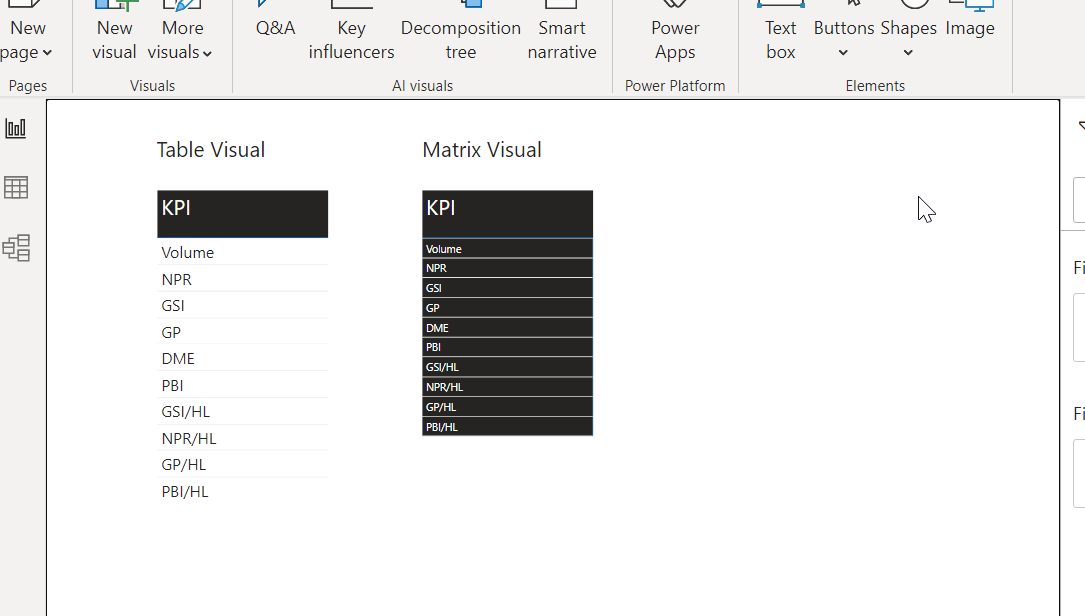Insert a Smart narrative visual

coord(562,32)
